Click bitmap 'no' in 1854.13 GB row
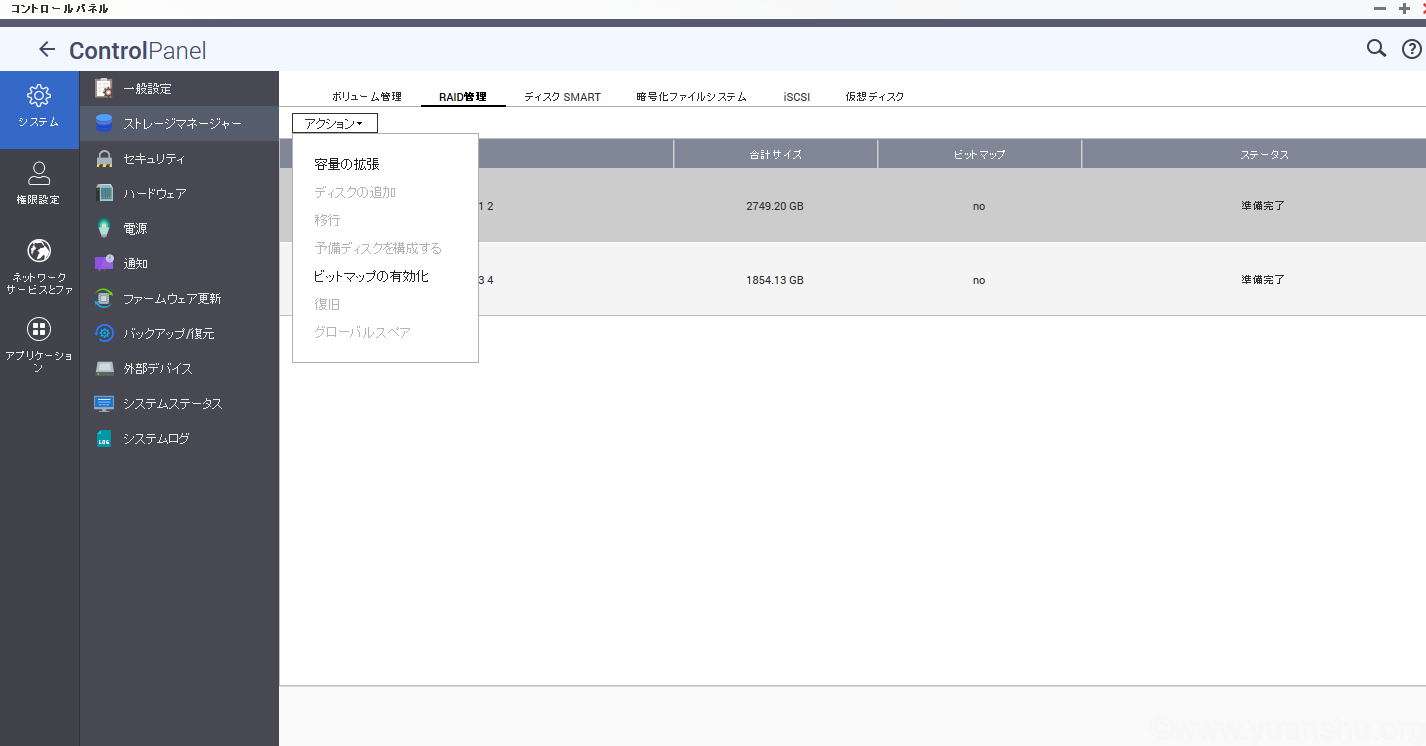 click(979, 280)
